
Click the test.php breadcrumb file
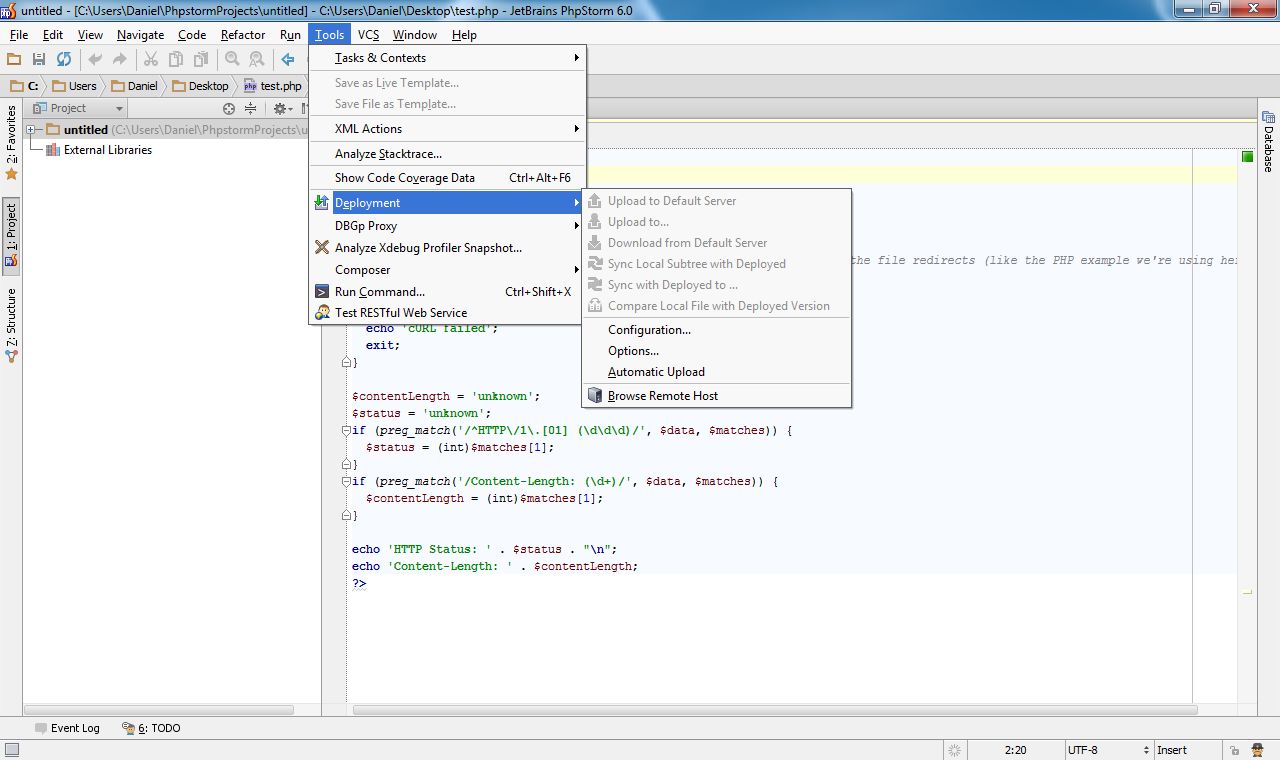tap(273, 86)
